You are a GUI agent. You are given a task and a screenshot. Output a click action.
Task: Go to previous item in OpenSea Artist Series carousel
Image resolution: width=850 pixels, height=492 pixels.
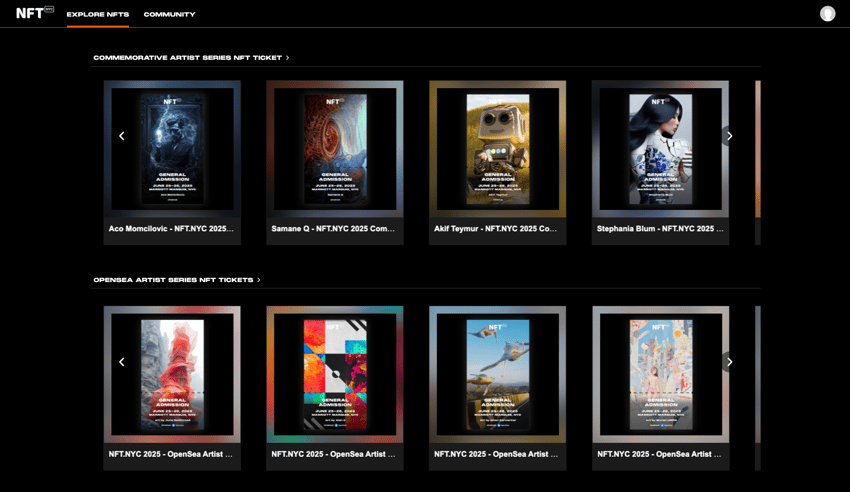pyautogui.click(x=121, y=361)
